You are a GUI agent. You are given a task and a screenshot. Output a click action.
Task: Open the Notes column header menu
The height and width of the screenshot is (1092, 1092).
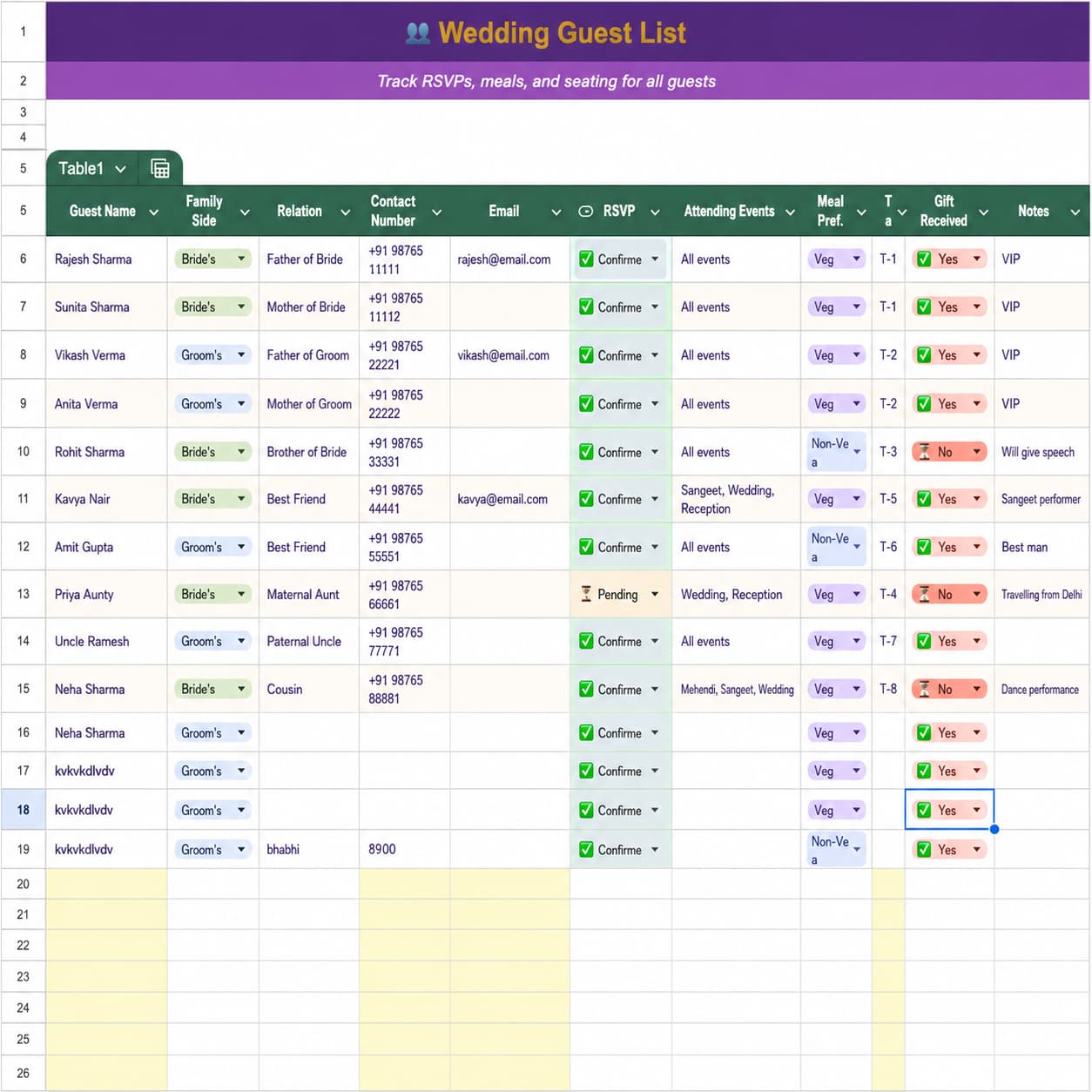coord(1075,212)
